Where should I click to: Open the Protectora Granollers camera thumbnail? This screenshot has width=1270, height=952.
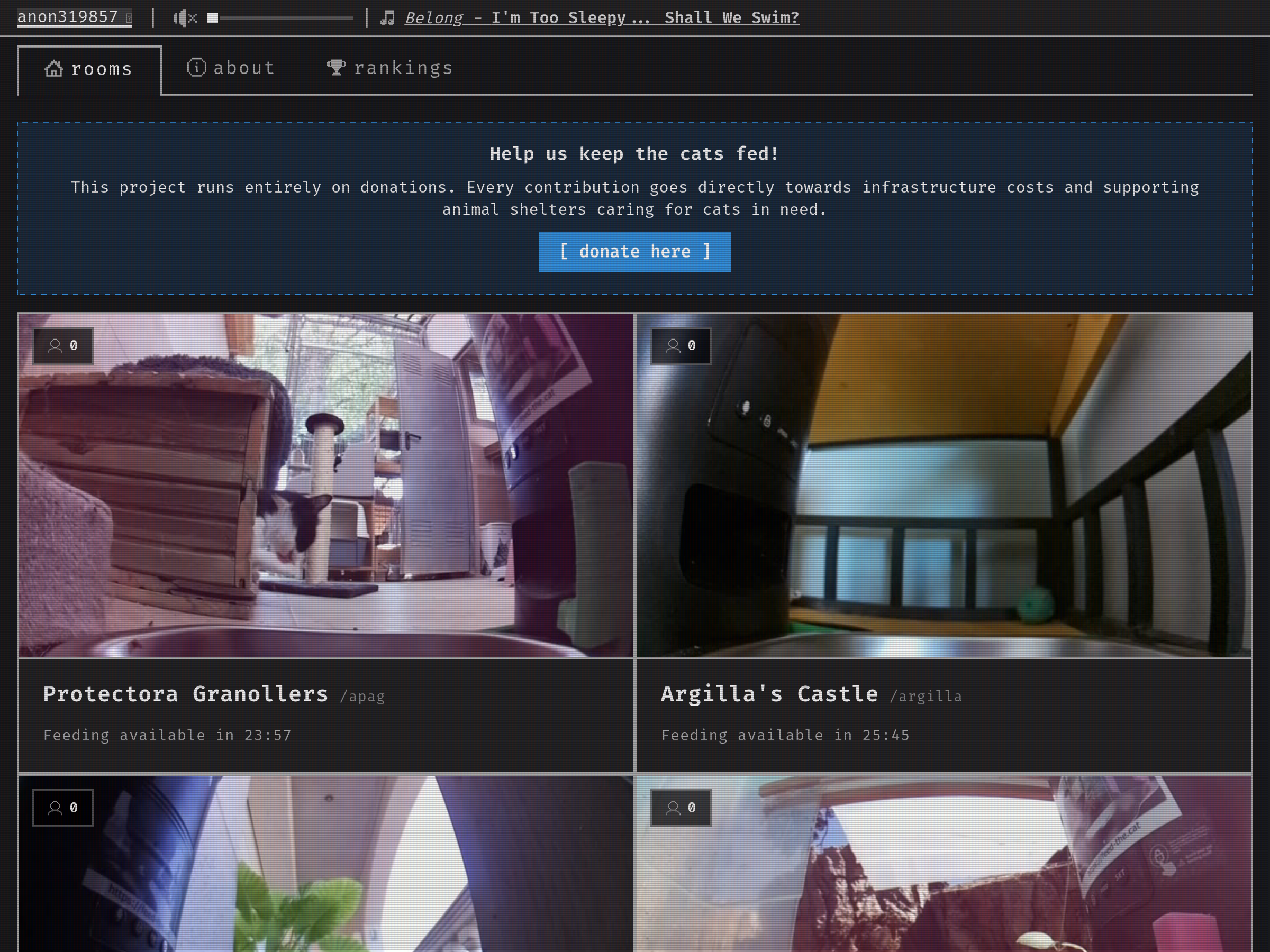pos(325,485)
